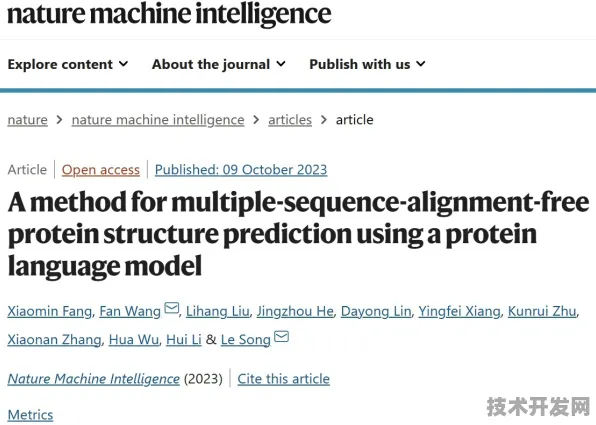The image size is (596, 425).
Task: Click the nature machine intelligence logo
Action: (x=169, y=14)
